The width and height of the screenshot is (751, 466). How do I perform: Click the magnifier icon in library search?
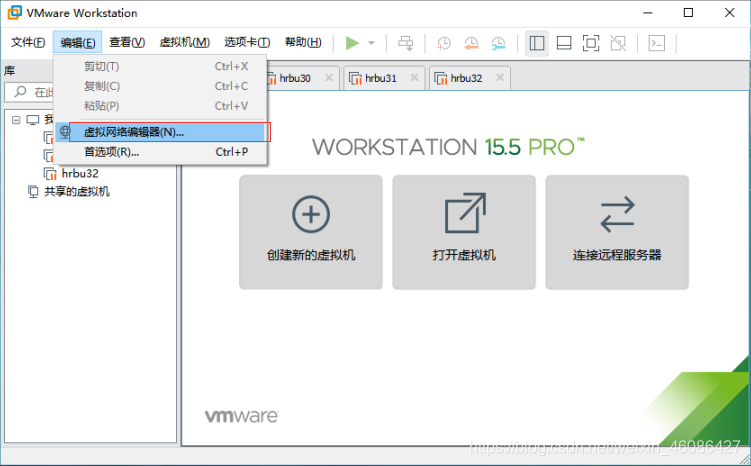[20, 91]
